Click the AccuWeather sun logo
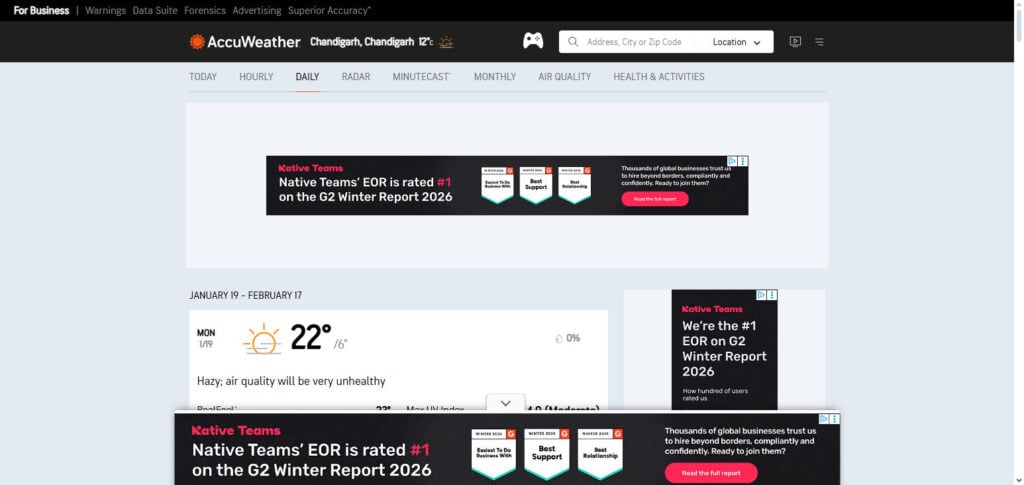Screen dimensions: 1024x485 (197, 42)
